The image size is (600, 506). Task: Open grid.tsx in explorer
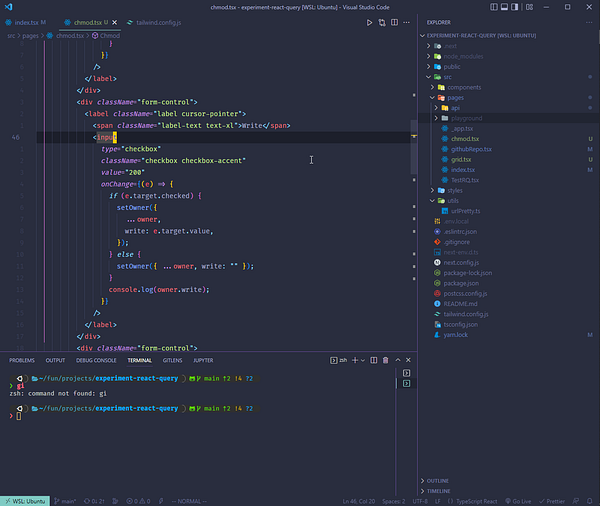point(461,160)
